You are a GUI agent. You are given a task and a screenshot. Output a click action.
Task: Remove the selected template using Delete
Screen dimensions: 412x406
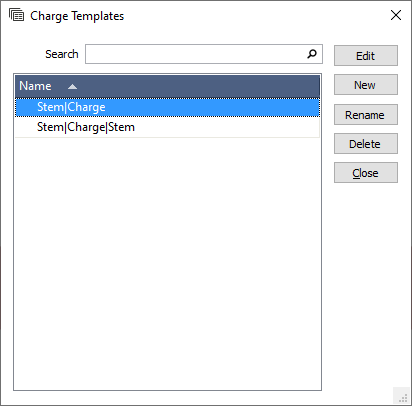[366, 144]
